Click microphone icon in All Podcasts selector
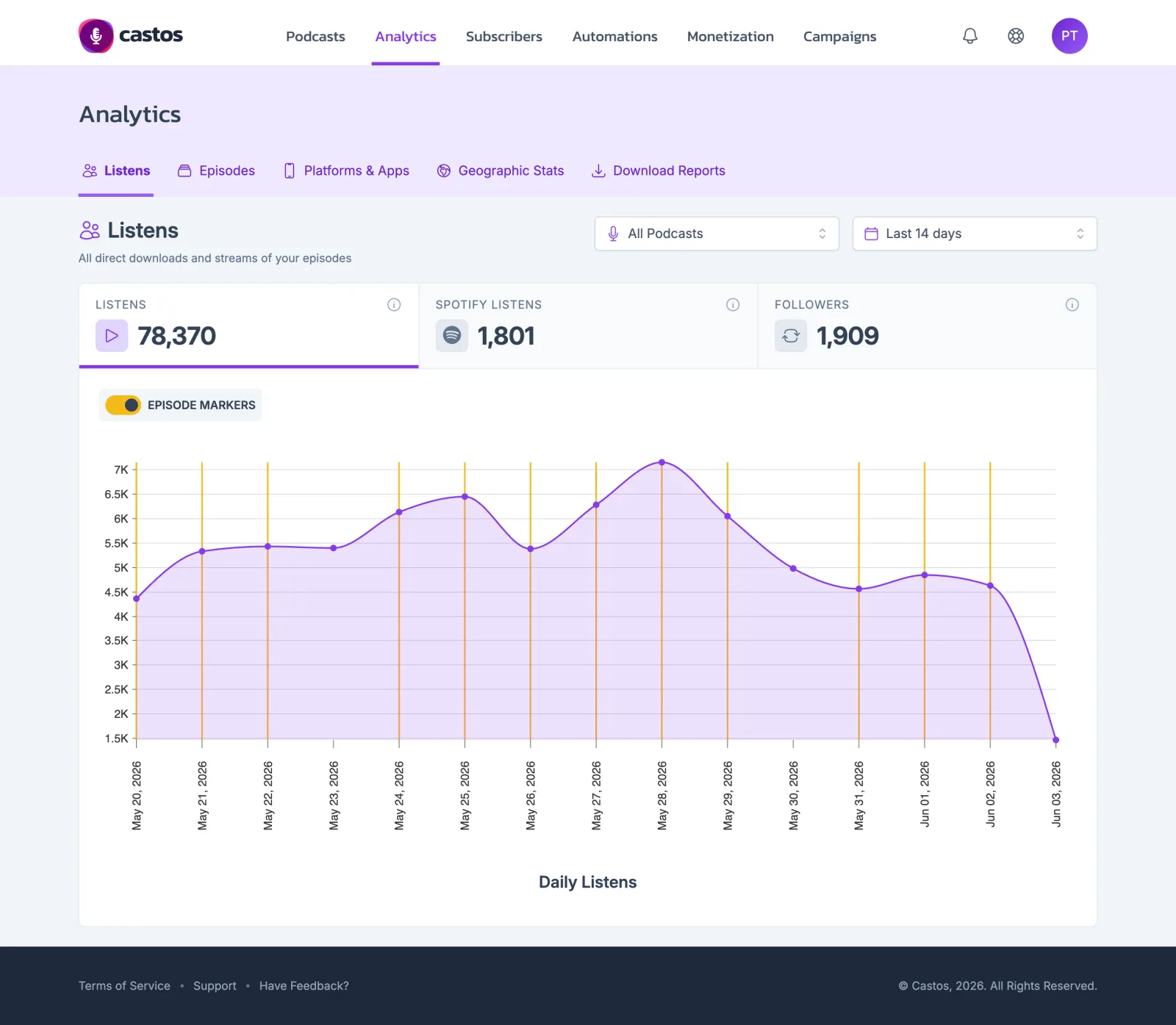This screenshot has width=1176, height=1025. click(x=613, y=234)
